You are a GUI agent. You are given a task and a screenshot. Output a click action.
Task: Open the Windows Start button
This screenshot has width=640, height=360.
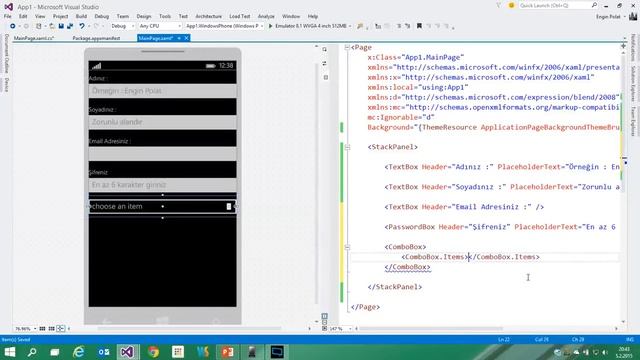coord(9,352)
